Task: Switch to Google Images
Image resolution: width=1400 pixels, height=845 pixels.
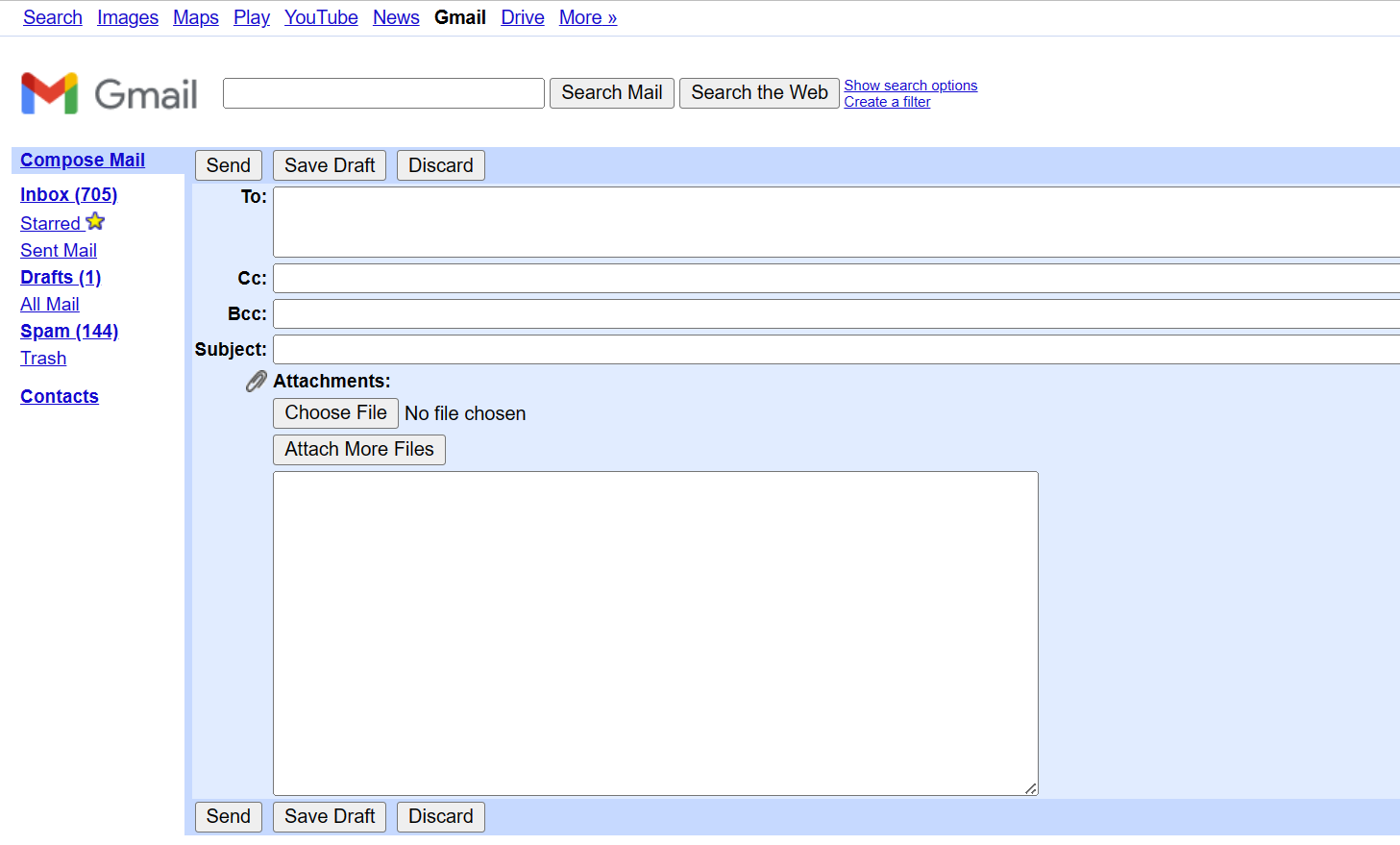Action: coord(128,17)
